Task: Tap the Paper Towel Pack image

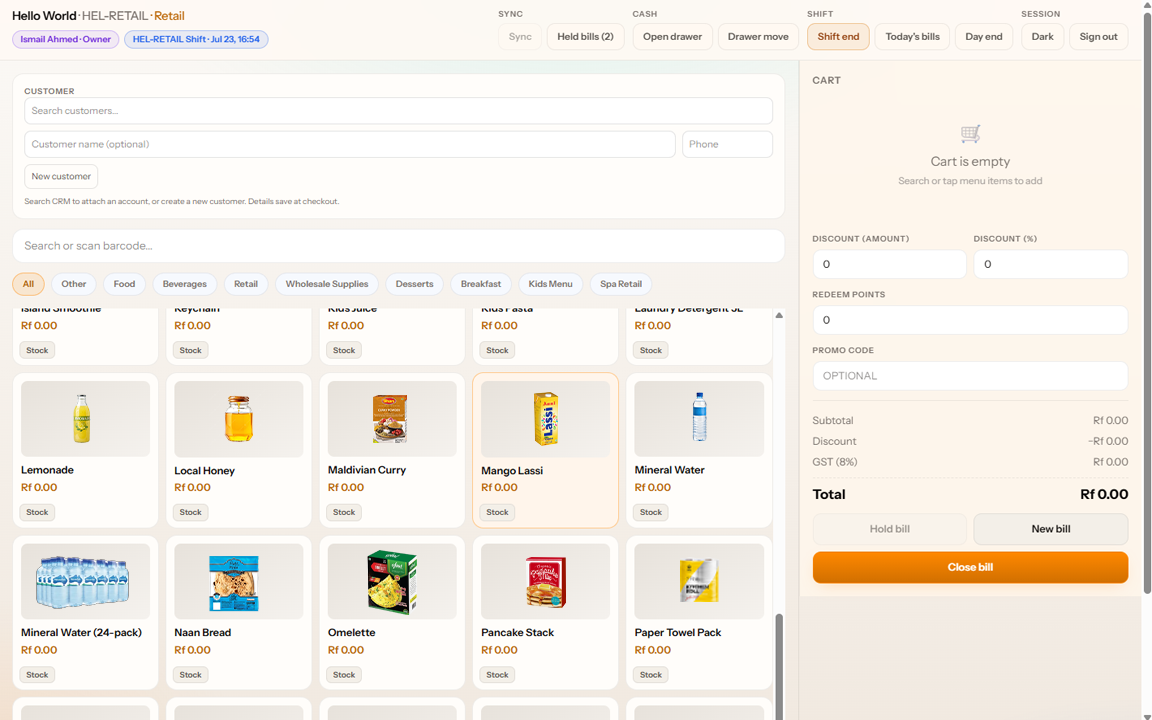Action: pyautogui.click(x=699, y=581)
